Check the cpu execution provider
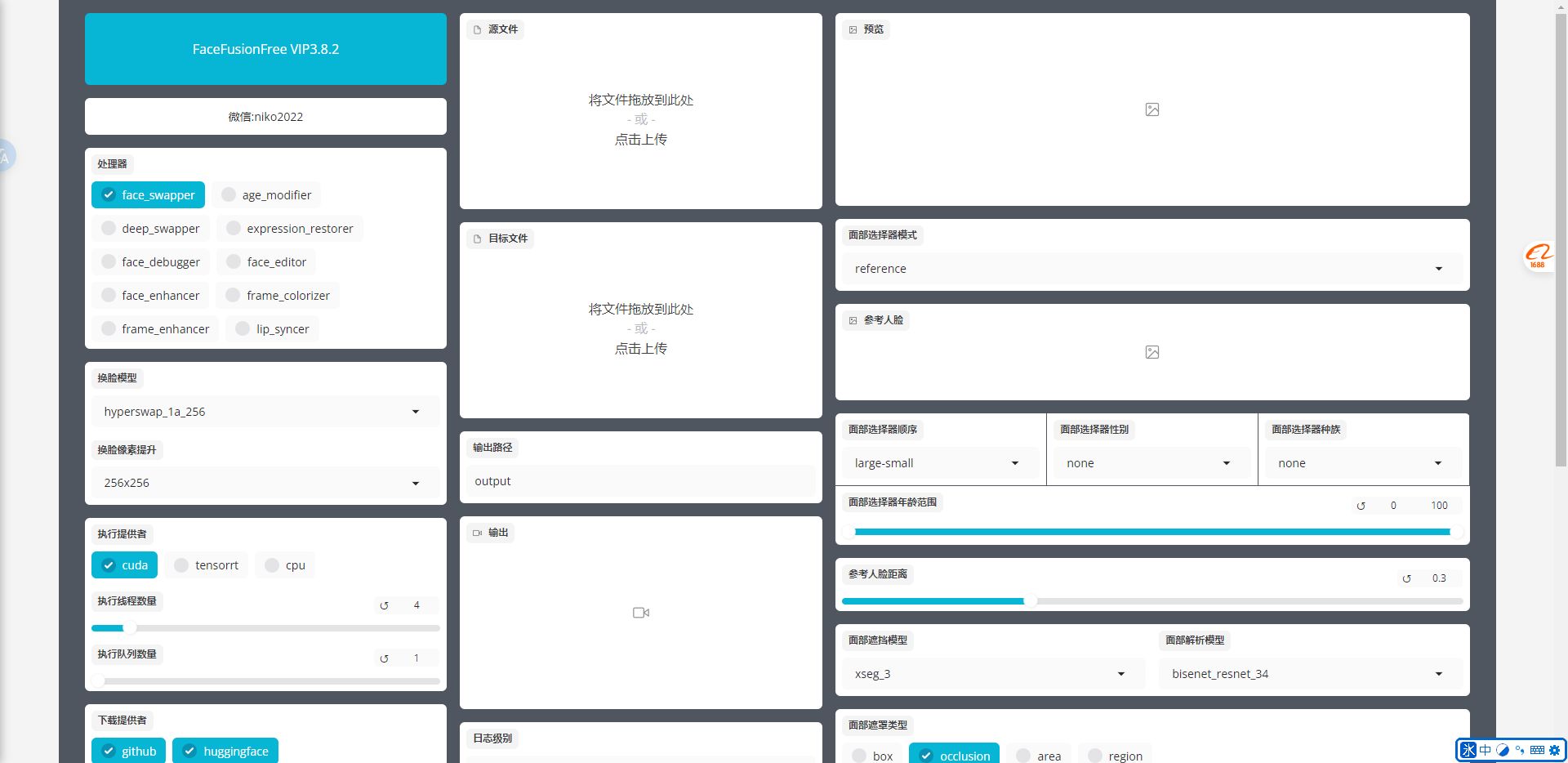Viewport: 1568px width, 763px height. [285, 565]
